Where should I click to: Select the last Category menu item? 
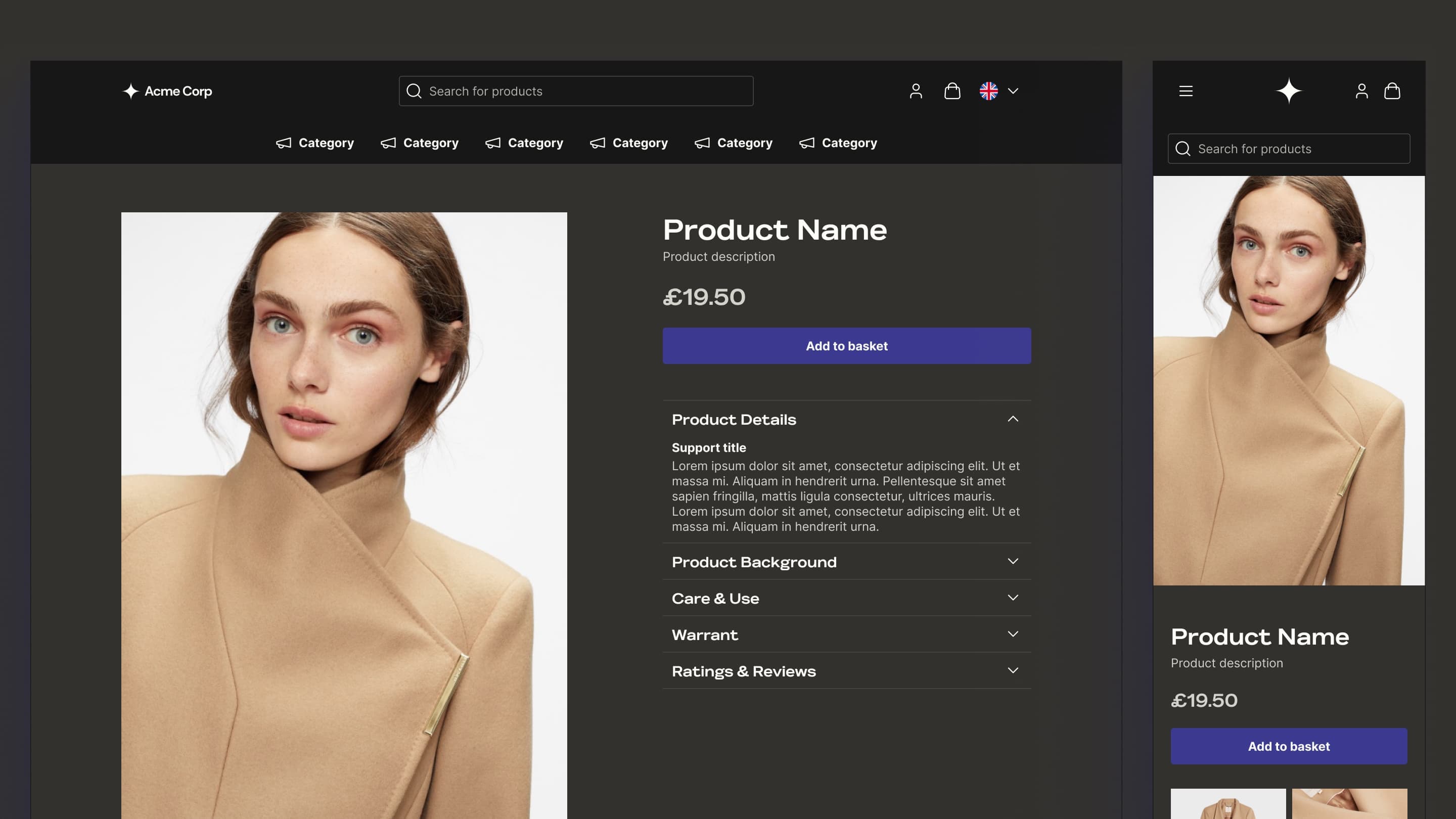tap(838, 143)
